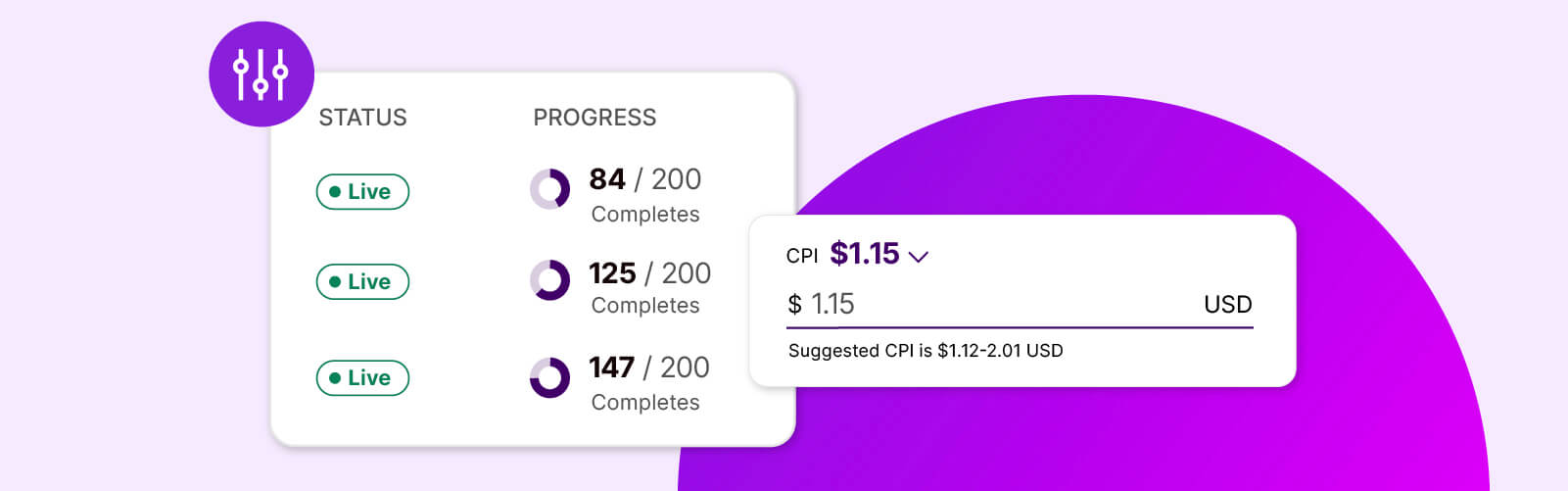
Task: Click the small CPI label text
Action: pos(801,256)
